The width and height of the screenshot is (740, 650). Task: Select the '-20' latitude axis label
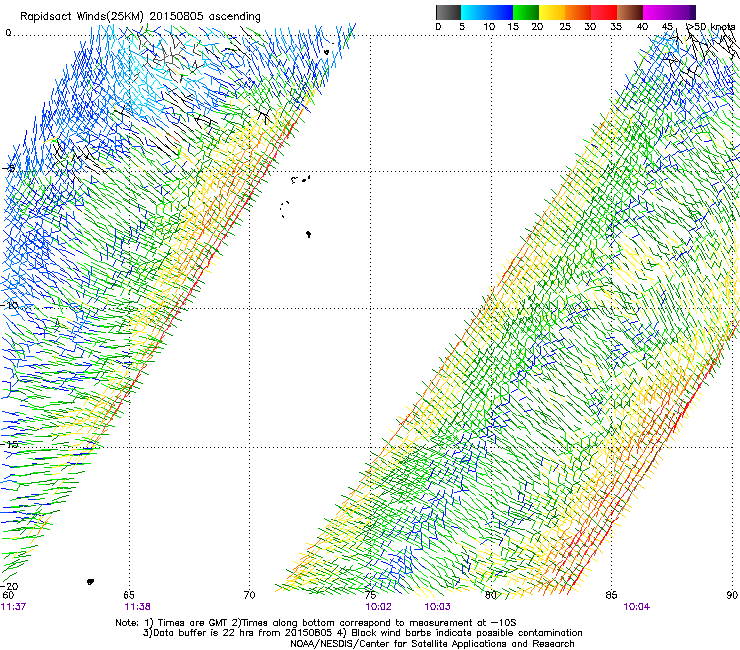tap(10, 586)
